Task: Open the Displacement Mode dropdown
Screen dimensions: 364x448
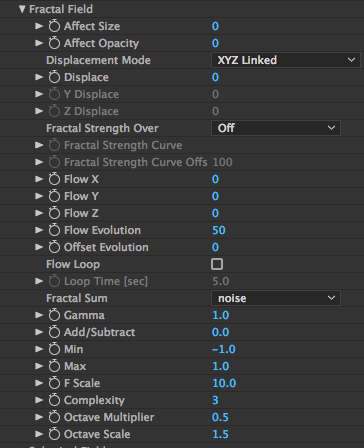Action: 286,60
